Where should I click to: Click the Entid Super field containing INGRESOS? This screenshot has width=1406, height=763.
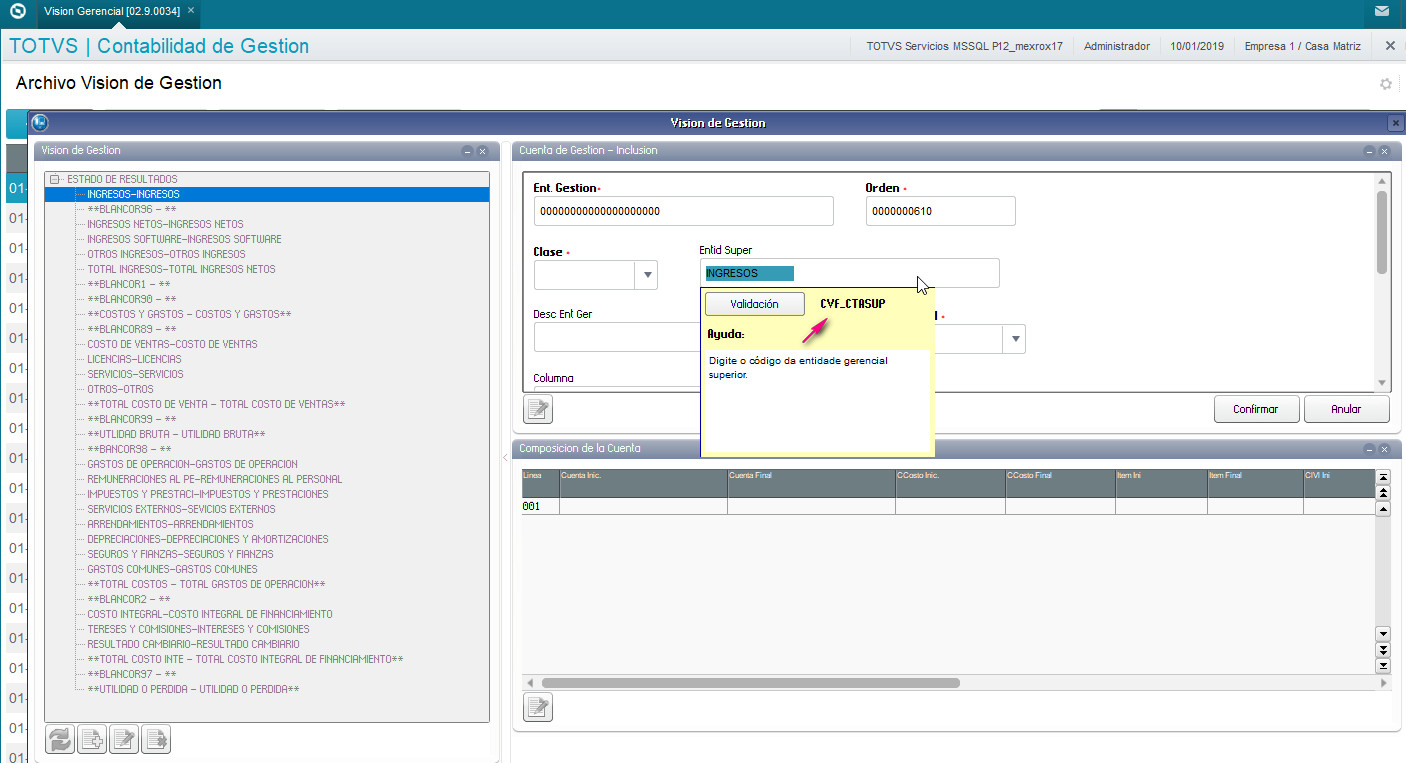849,273
